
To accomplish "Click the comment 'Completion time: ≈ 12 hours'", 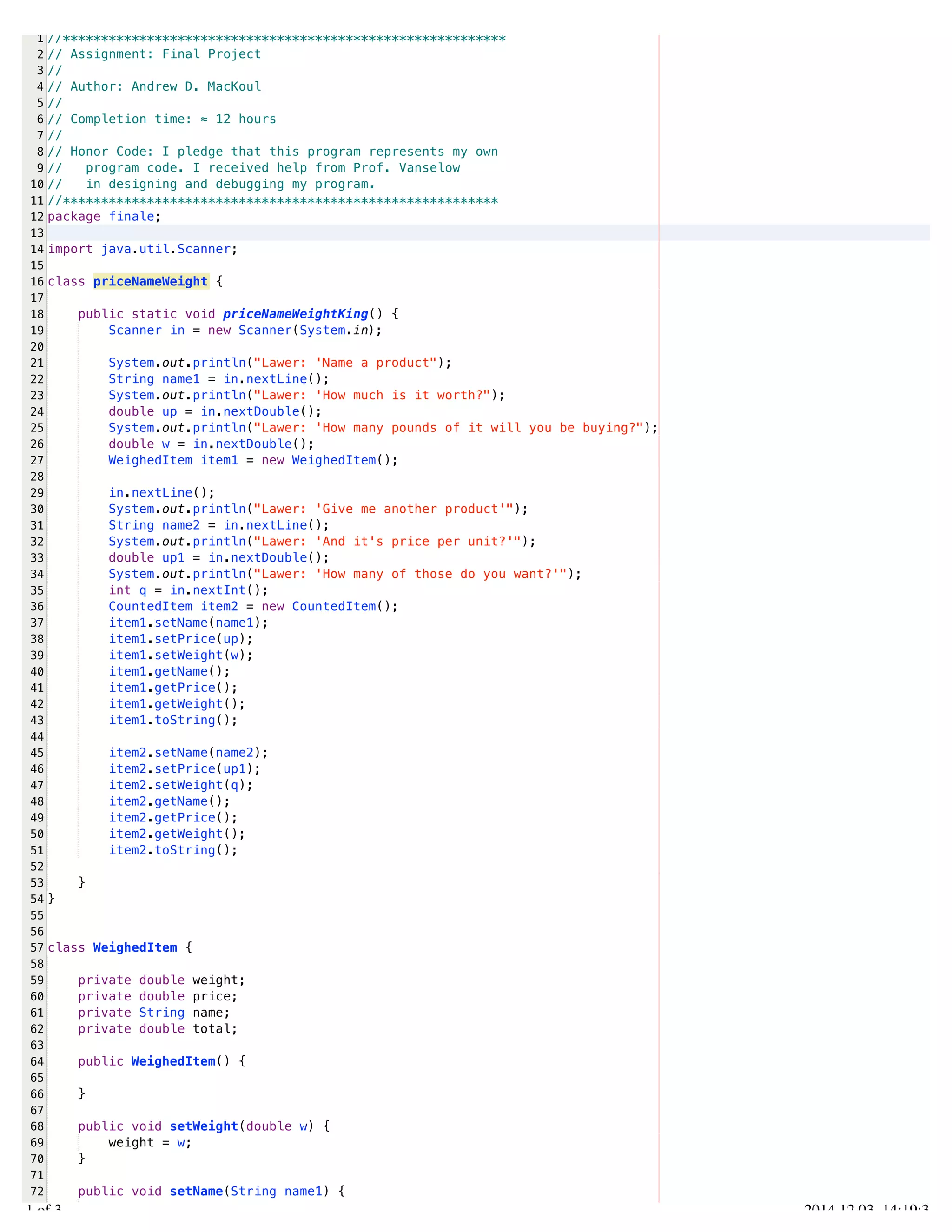I will [x=173, y=119].
